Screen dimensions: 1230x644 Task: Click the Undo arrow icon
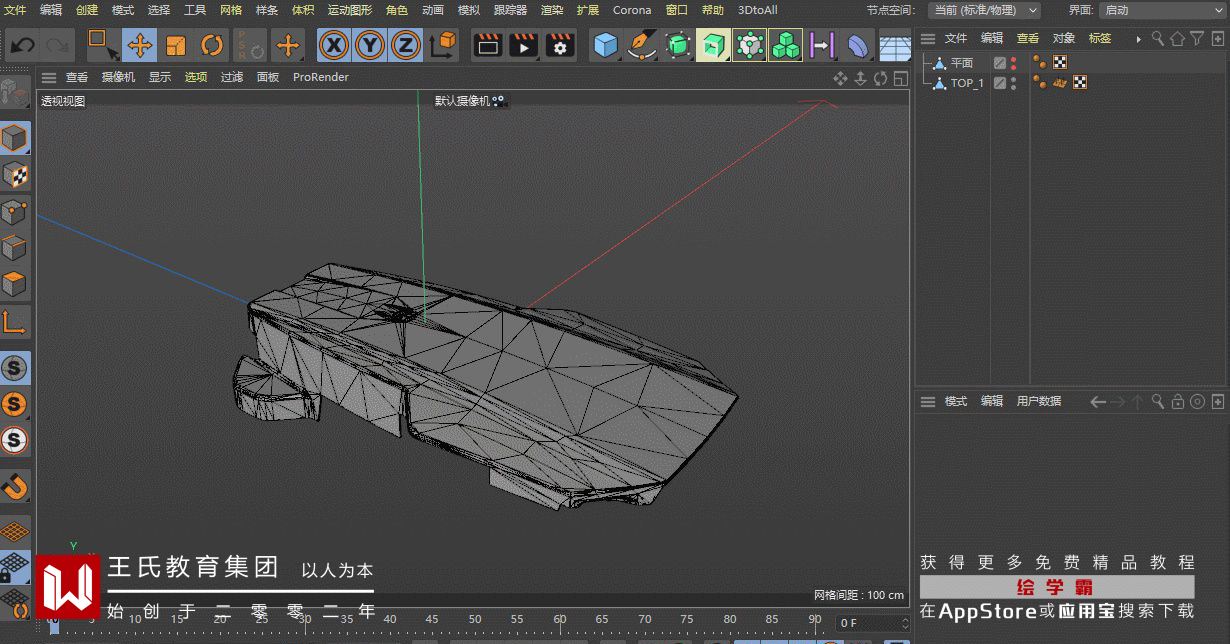point(23,45)
